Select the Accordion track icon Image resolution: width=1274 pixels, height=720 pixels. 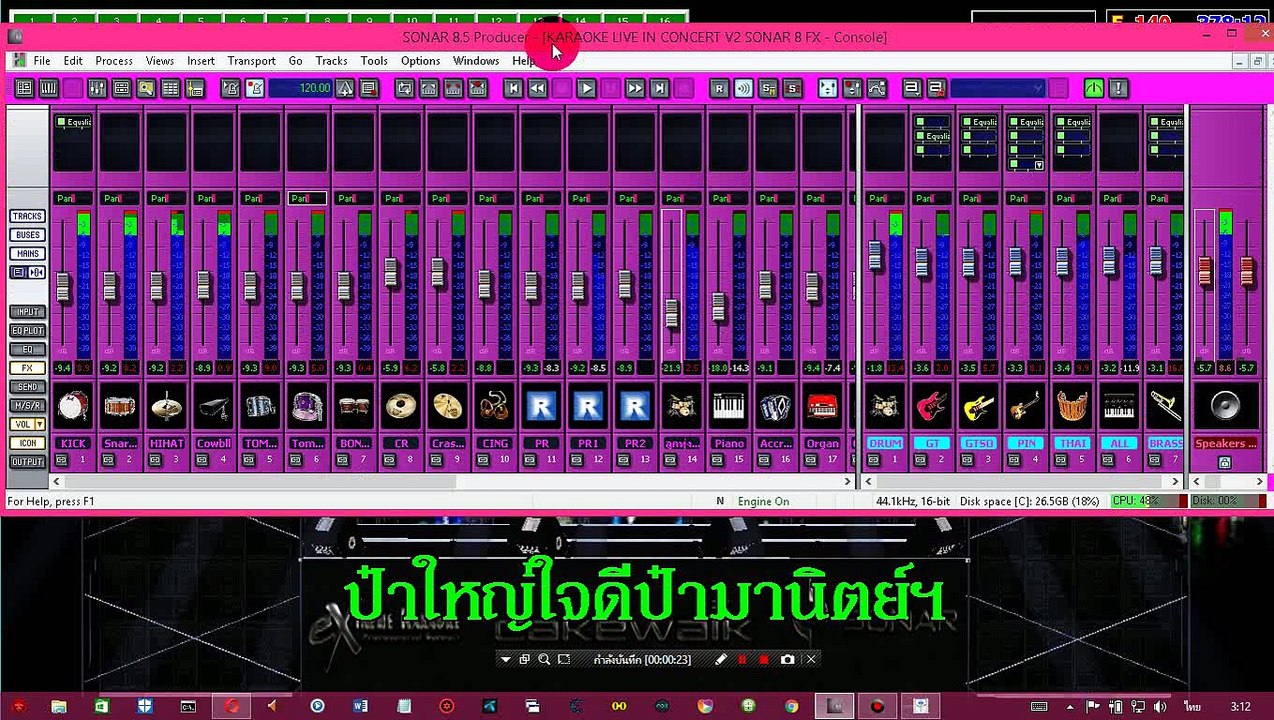(776, 406)
